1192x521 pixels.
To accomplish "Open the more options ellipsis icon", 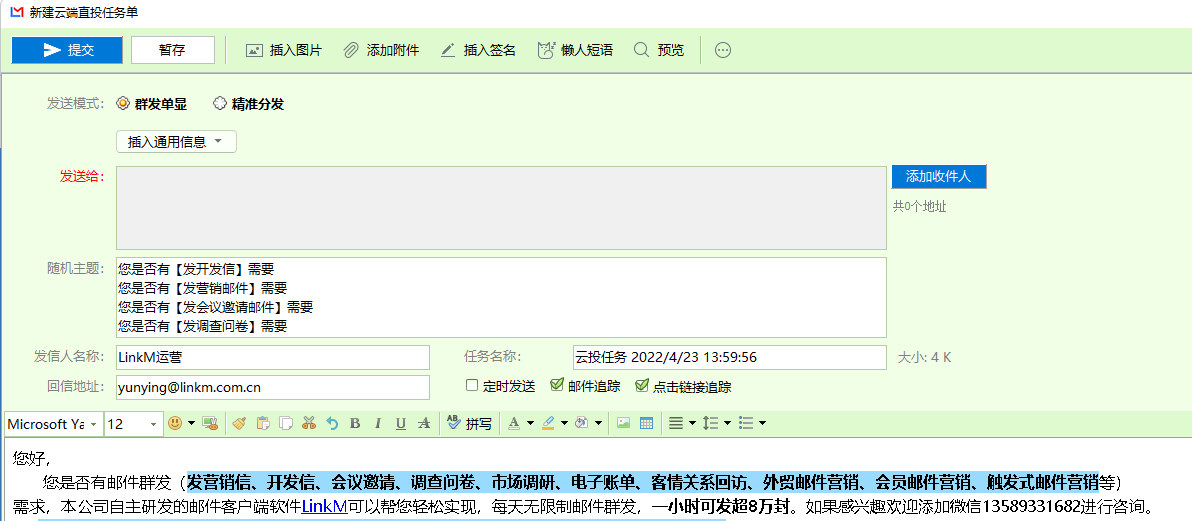I will click(723, 50).
